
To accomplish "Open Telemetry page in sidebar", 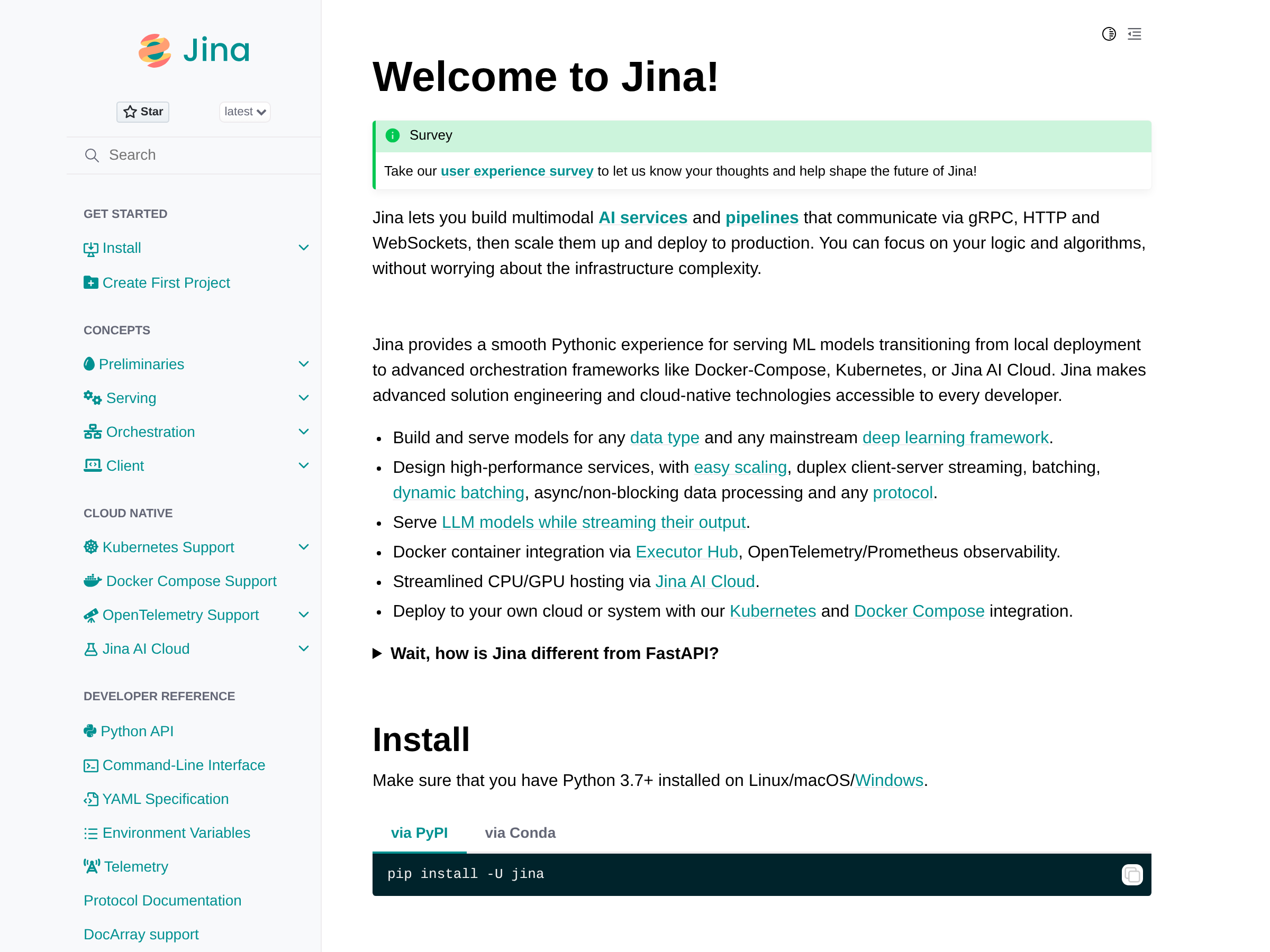I will (136, 867).
